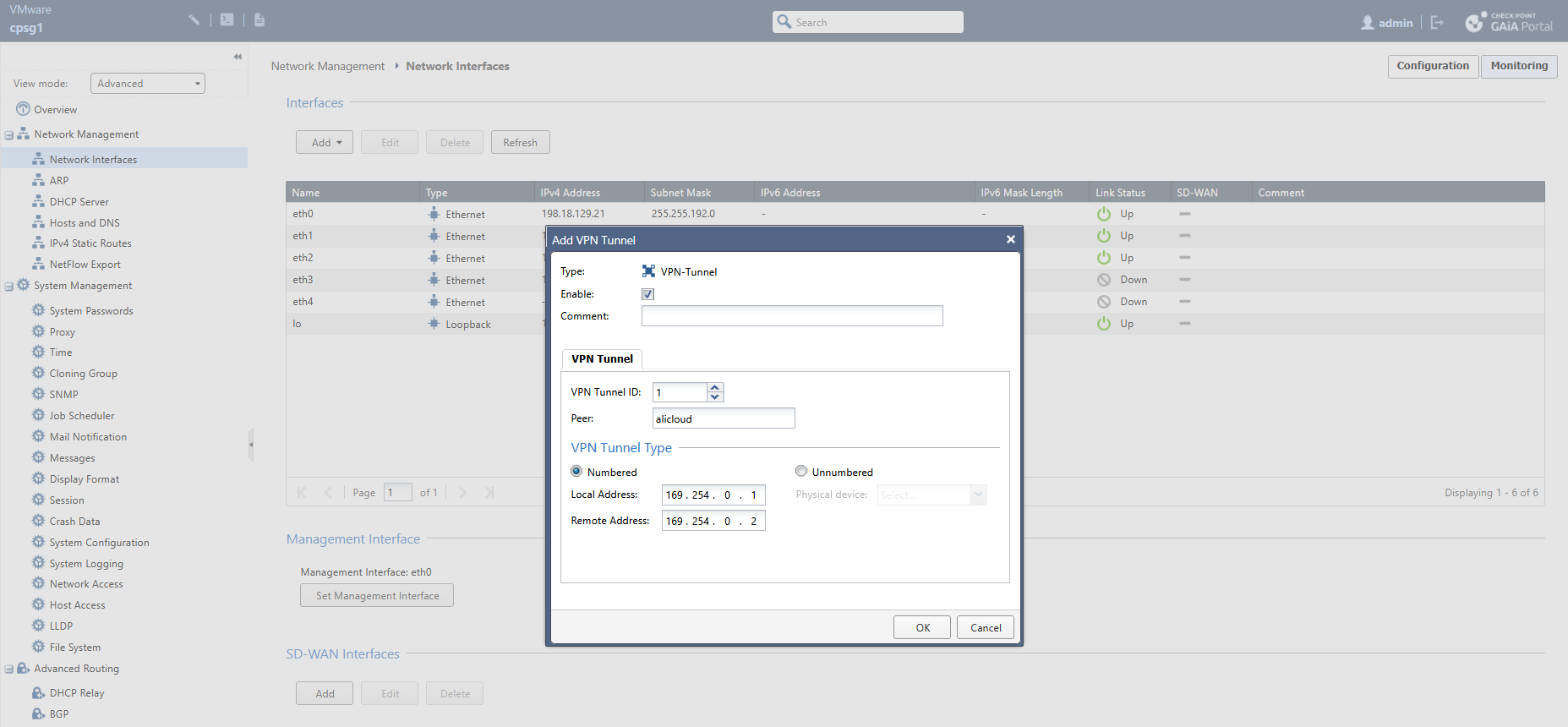The width and height of the screenshot is (1568, 727).
Task: Collapse the left navigation panel arrows
Action: (238, 57)
